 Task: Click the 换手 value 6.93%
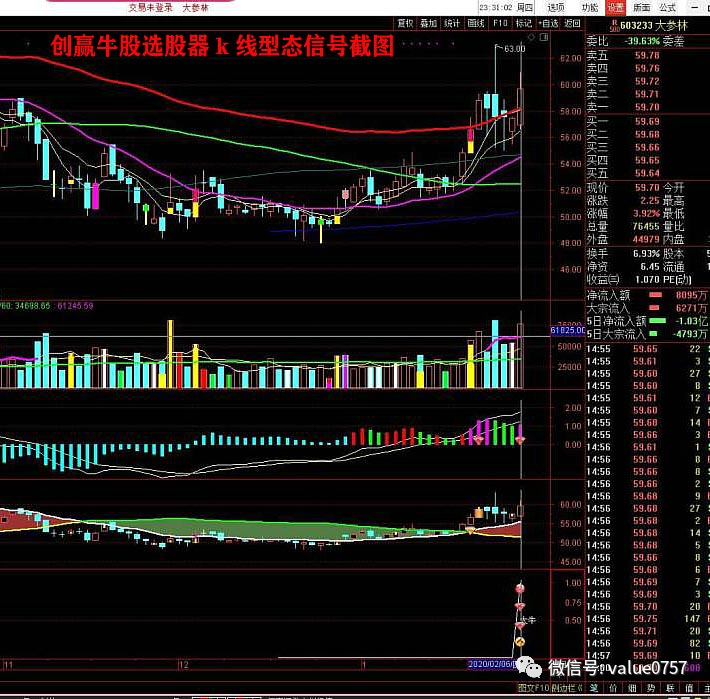646,254
